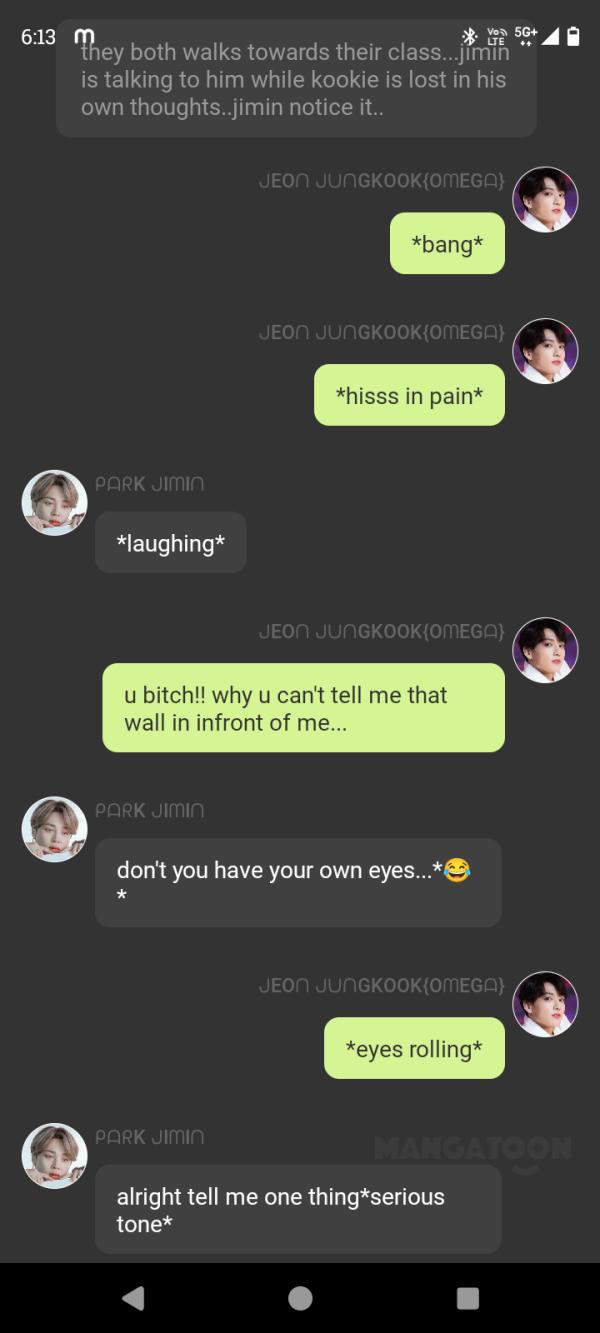This screenshot has width=600, height=1333.
Task: Open Jungkook's avatar beside *hisss in pain*
Action: [545, 351]
